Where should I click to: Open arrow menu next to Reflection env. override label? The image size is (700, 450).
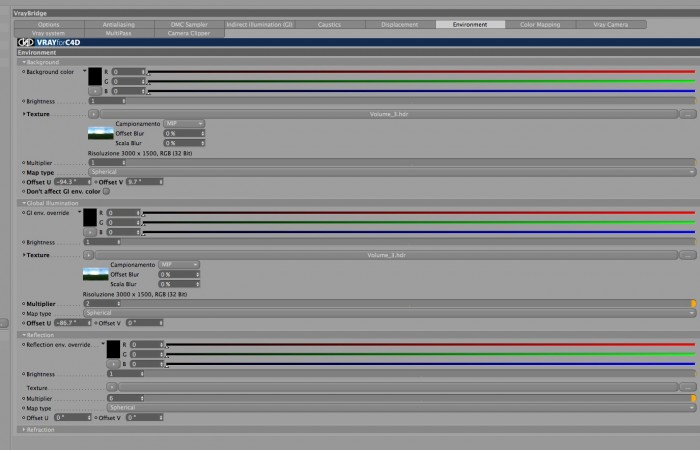click(x=103, y=344)
